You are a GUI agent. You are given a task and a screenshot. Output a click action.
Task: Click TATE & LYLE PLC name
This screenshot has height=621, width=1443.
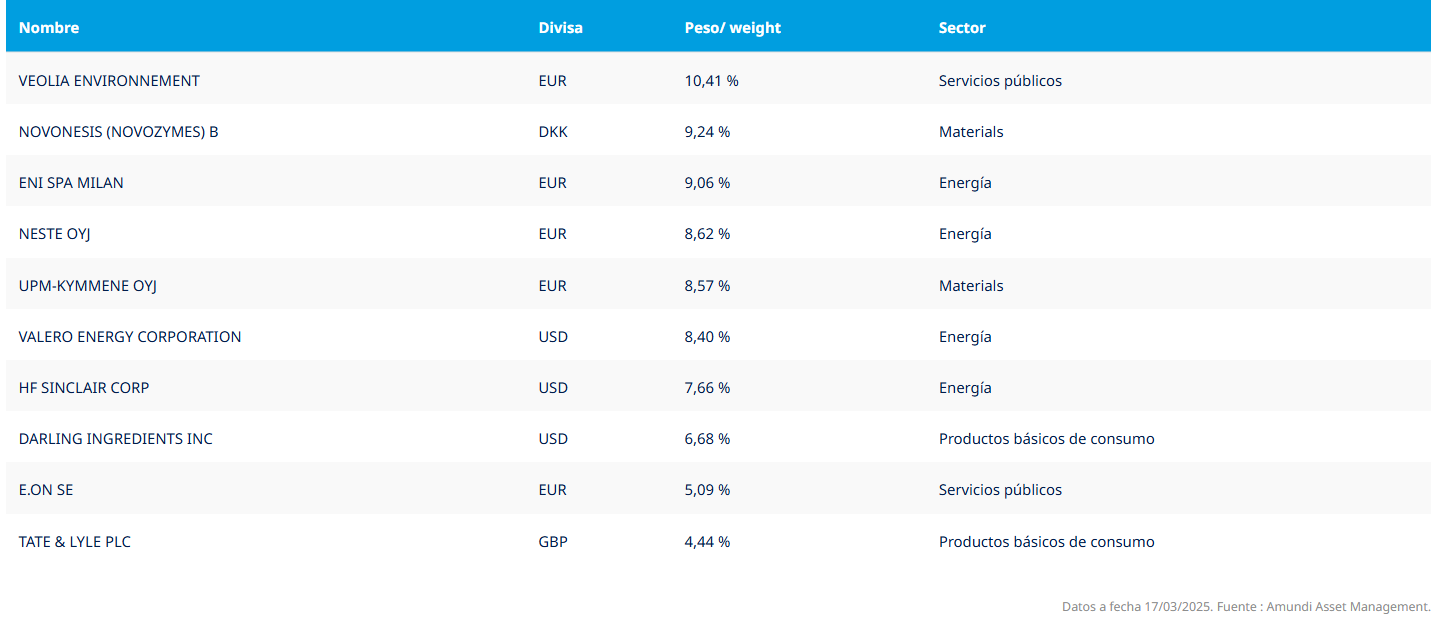point(75,542)
